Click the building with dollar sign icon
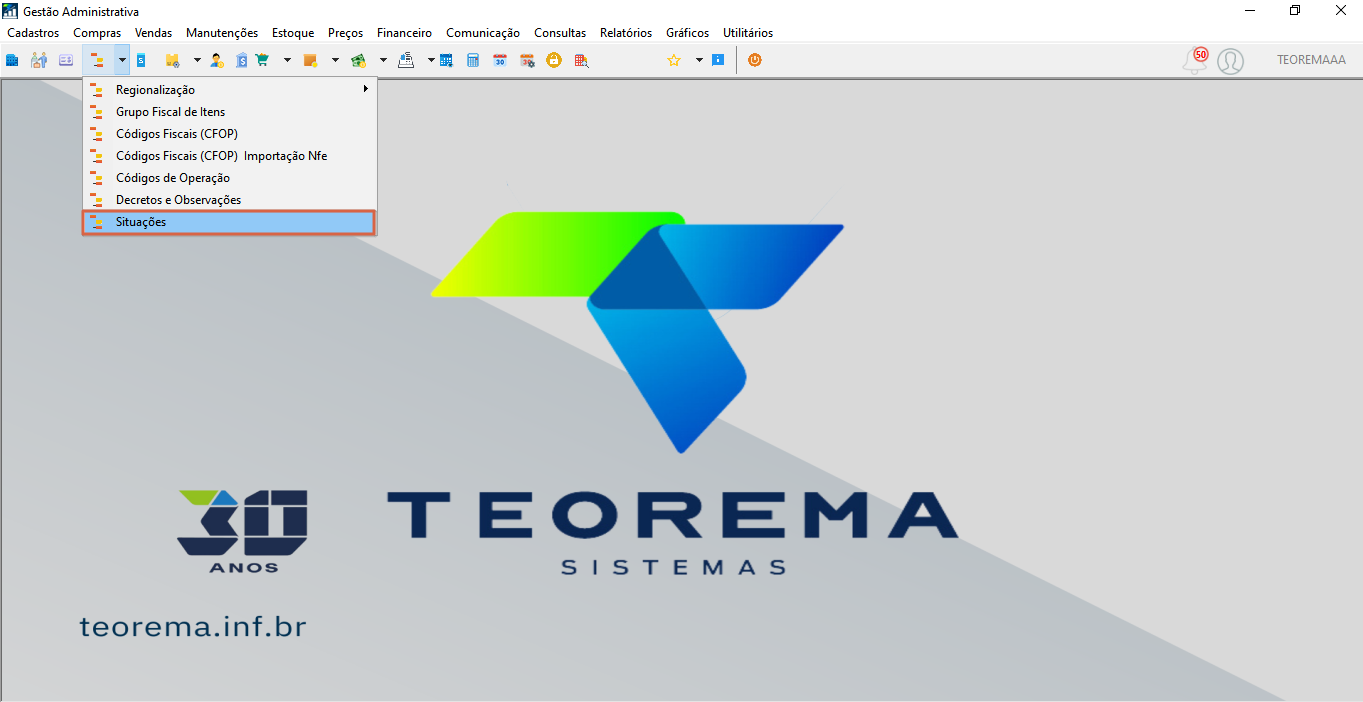 coord(242,60)
